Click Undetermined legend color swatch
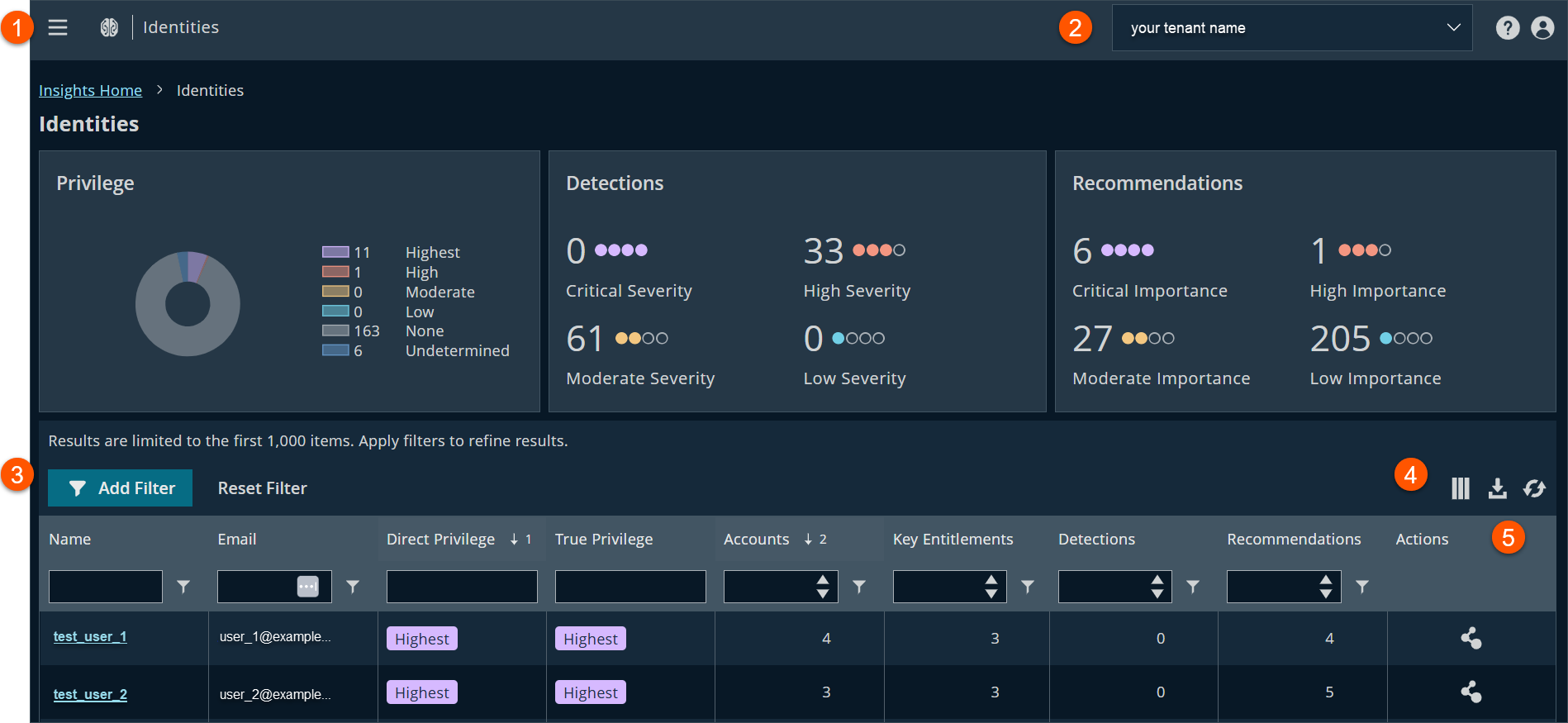 click(335, 350)
